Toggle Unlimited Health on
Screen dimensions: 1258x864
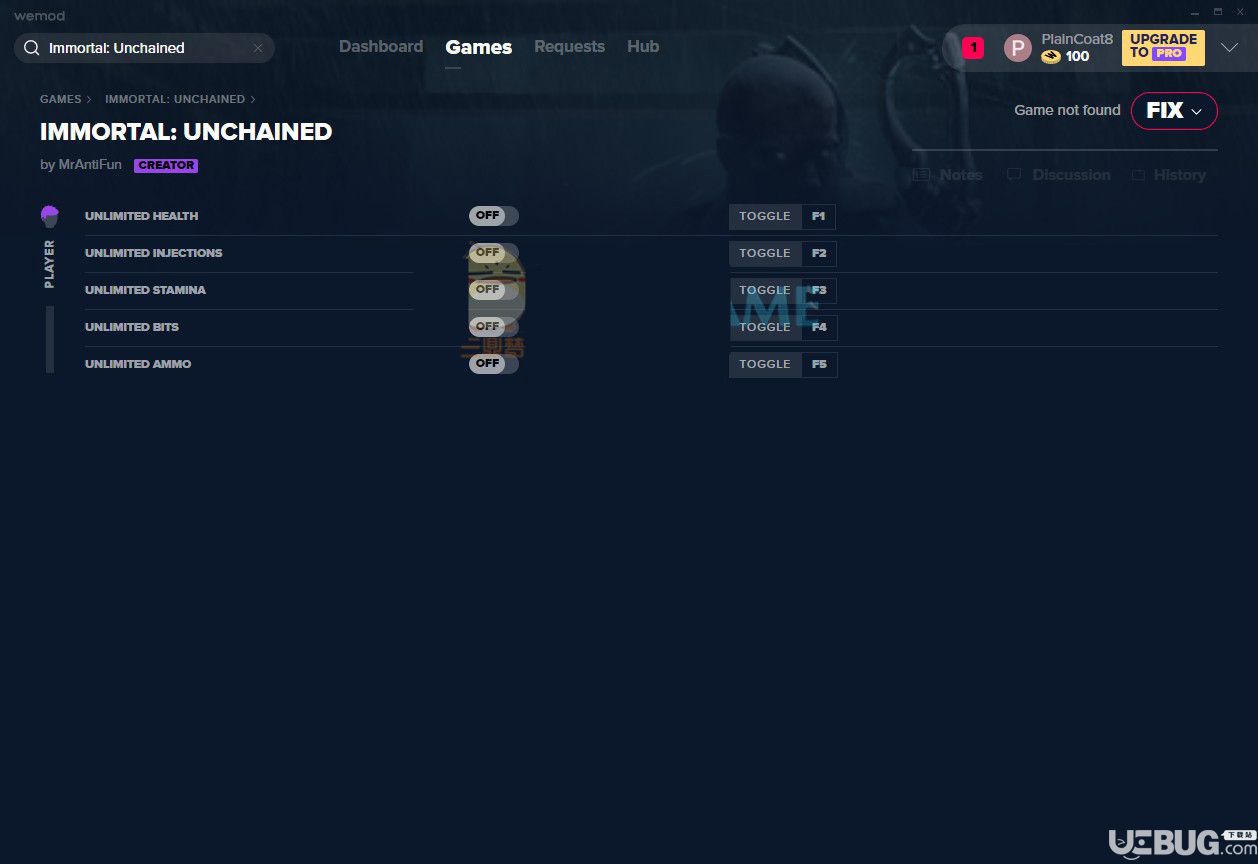click(x=494, y=216)
